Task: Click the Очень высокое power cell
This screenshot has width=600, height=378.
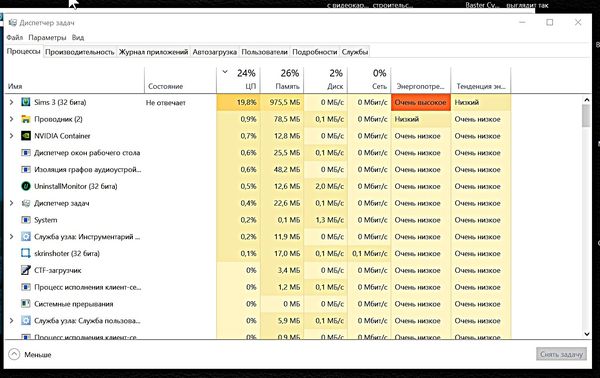Action: coord(421,102)
